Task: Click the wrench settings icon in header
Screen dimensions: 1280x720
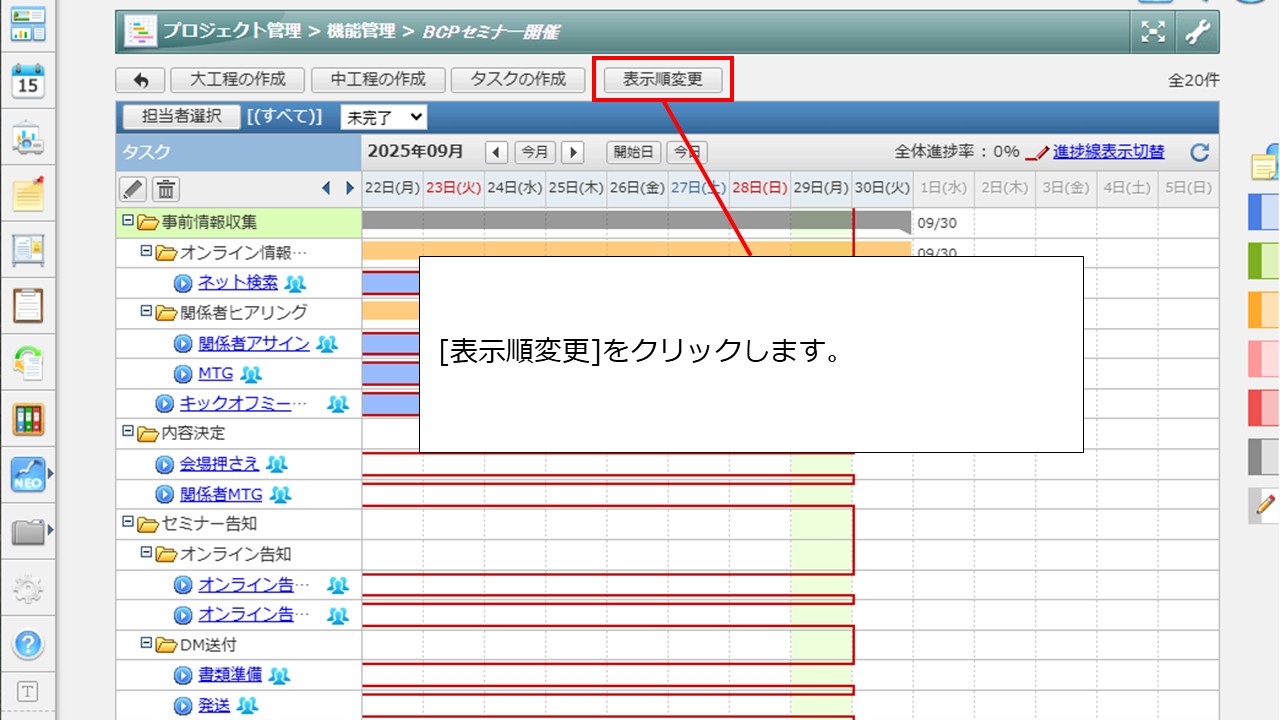Action: coord(1197,32)
